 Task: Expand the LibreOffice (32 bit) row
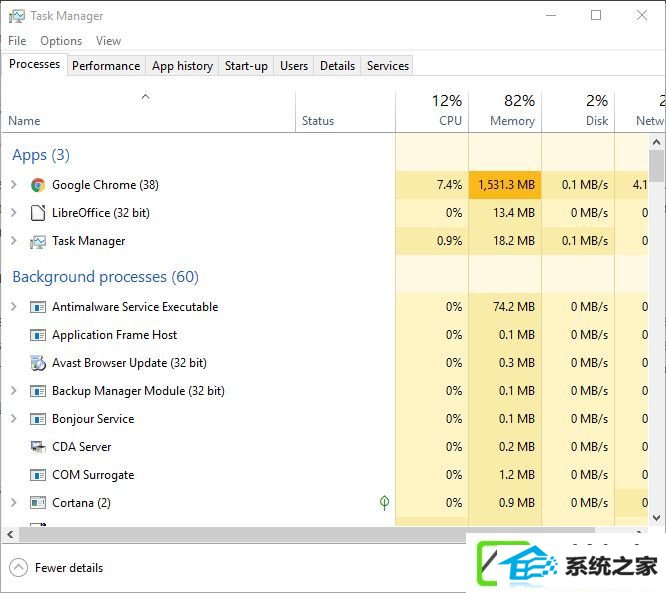(x=14, y=212)
